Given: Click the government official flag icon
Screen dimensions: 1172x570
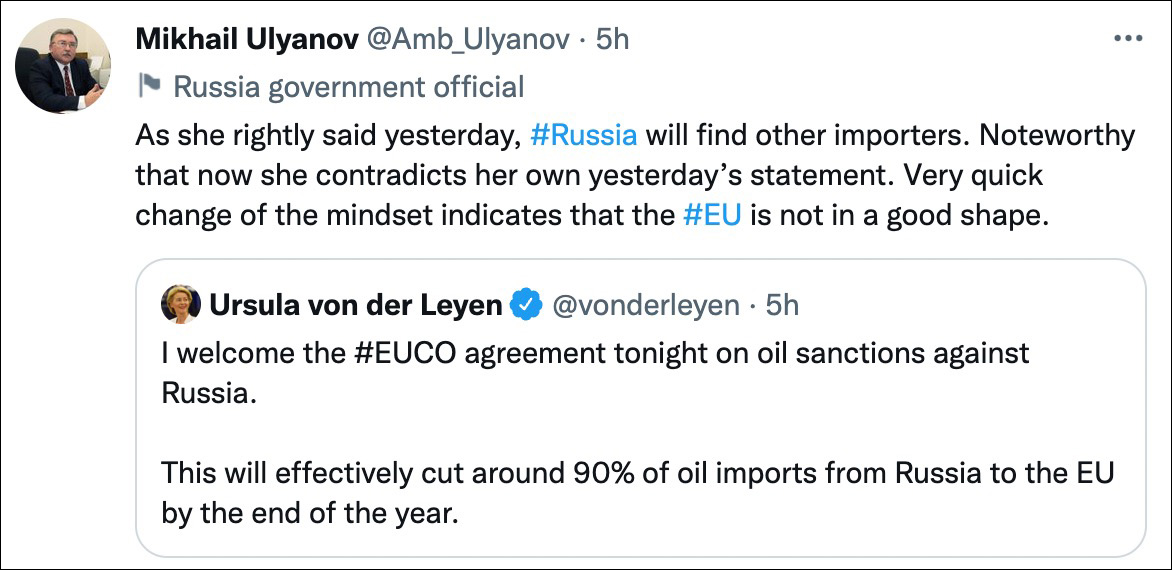Looking at the screenshot, I should [x=149, y=86].
